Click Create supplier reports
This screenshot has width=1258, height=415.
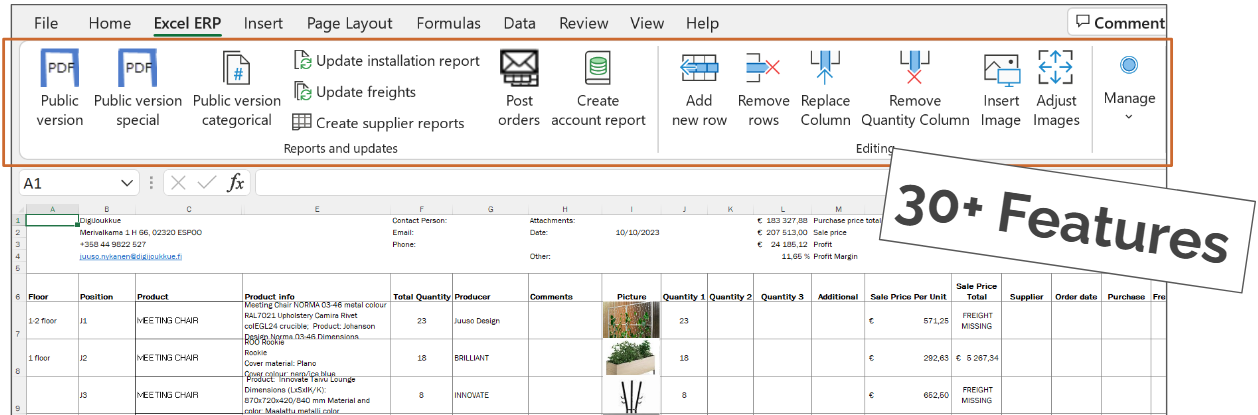378,123
